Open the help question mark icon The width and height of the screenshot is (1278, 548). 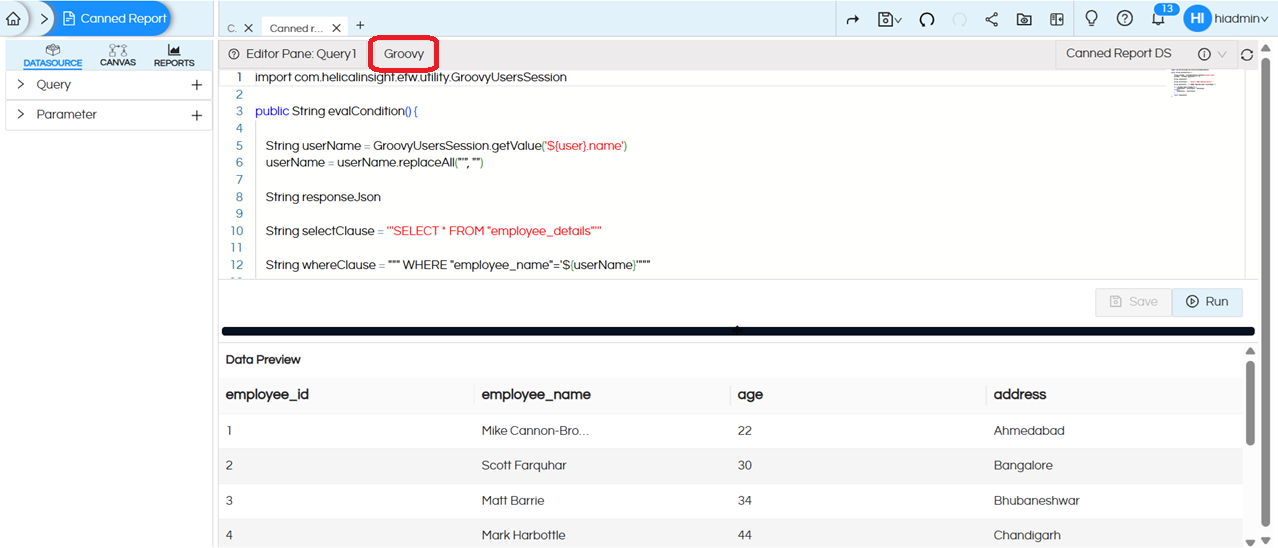coord(1124,19)
